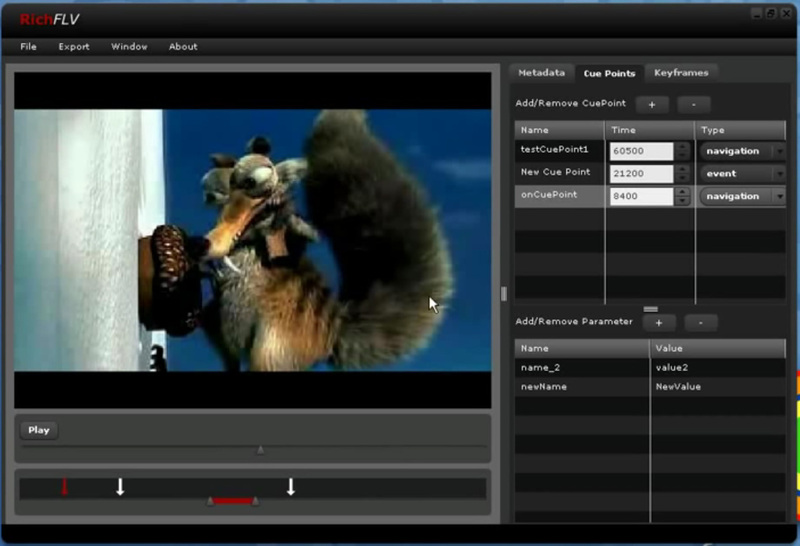
Task: Restore the RichFLV window size
Action: click(771, 14)
